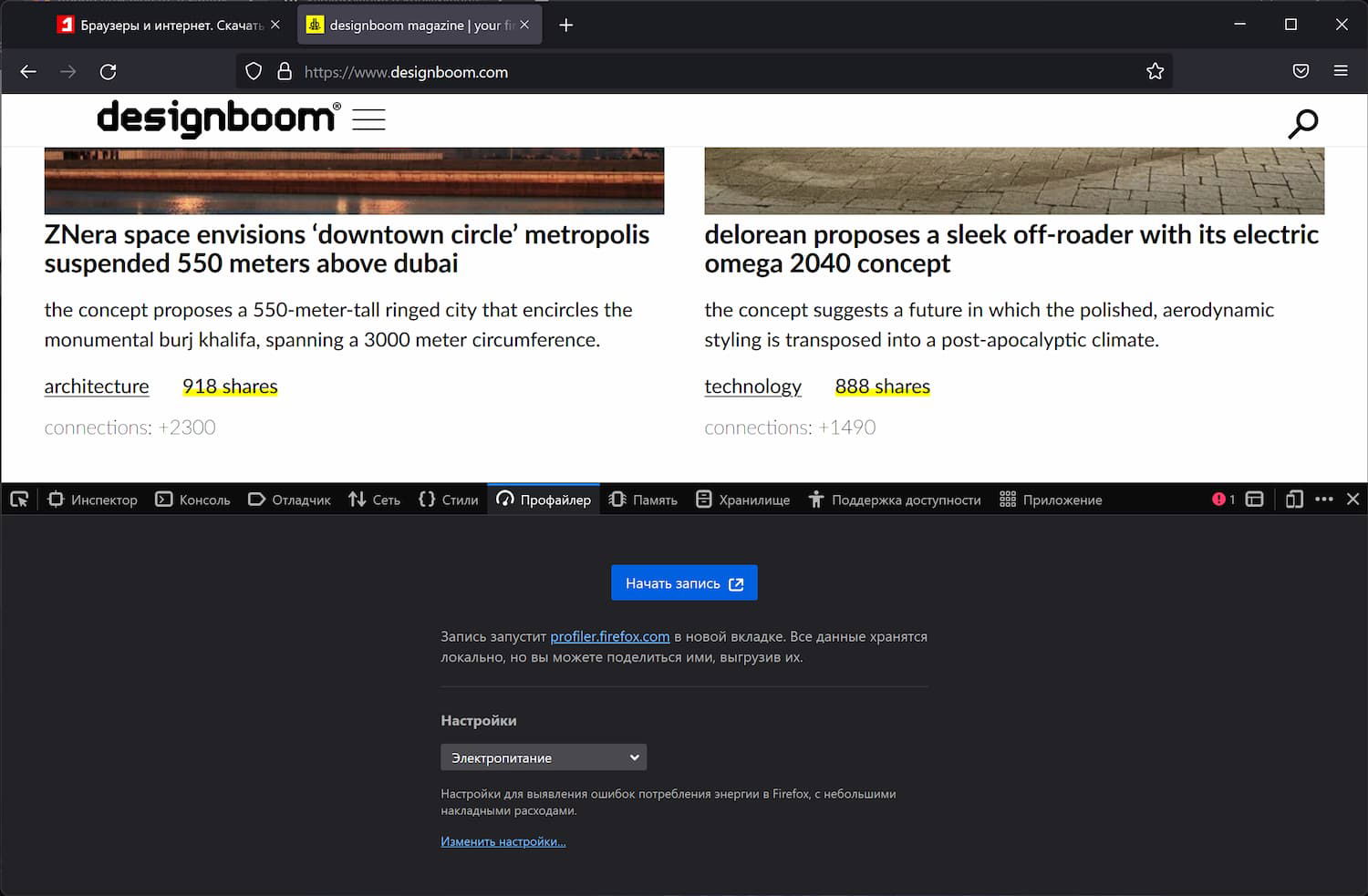Activate the element picker tool
The width and height of the screenshot is (1368, 896).
(x=19, y=499)
